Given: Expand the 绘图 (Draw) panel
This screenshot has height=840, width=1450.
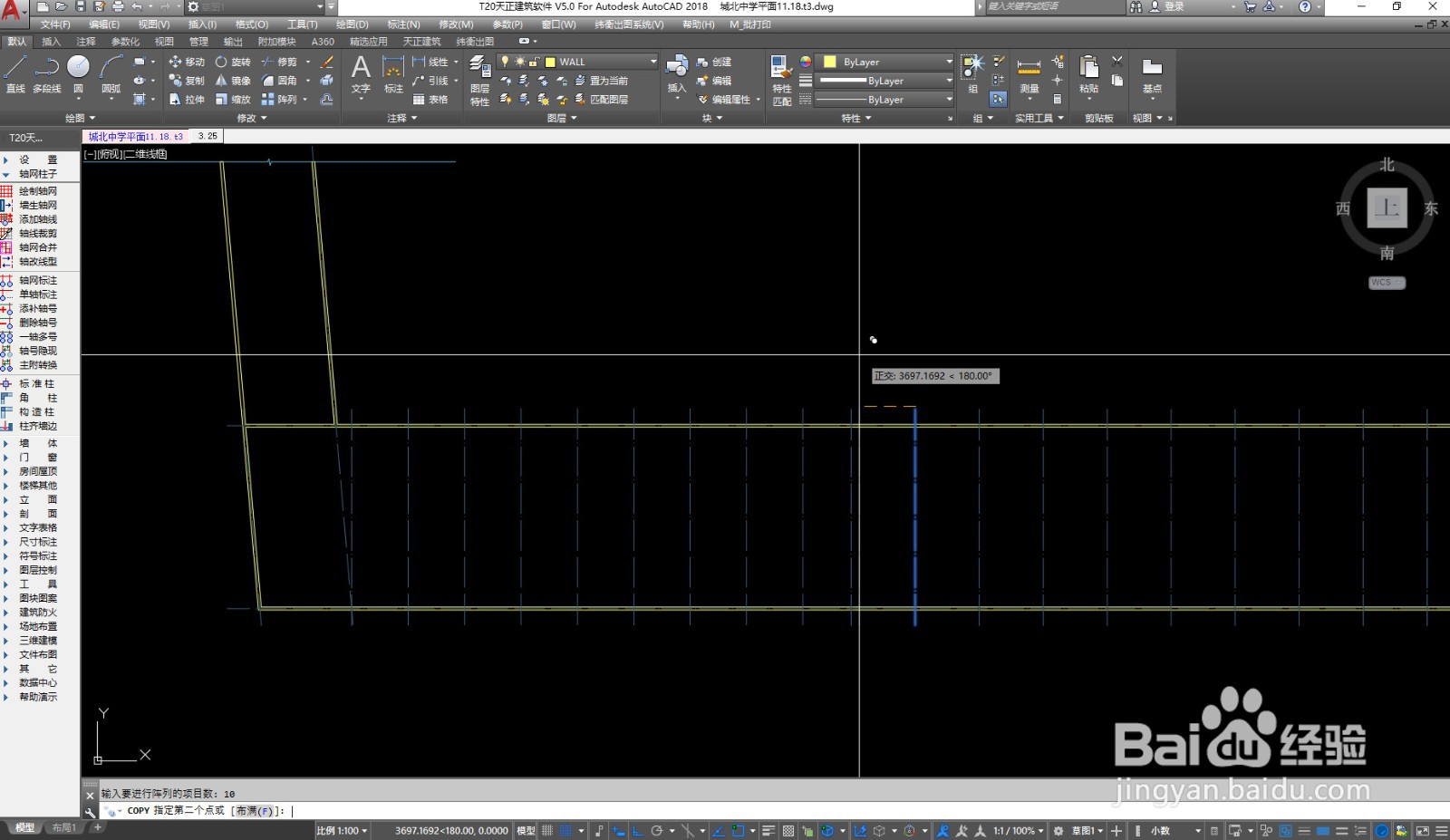Looking at the screenshot, I should point(80,118).
